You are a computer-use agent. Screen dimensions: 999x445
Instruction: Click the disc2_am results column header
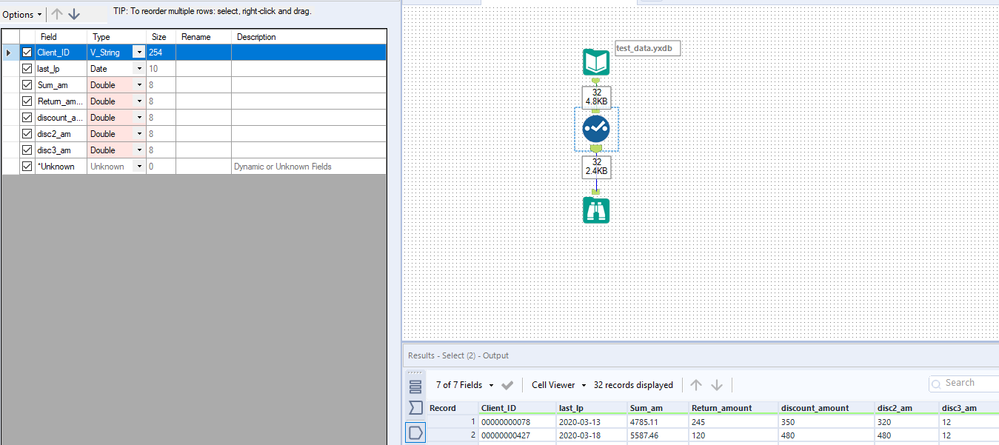point(905,408)
